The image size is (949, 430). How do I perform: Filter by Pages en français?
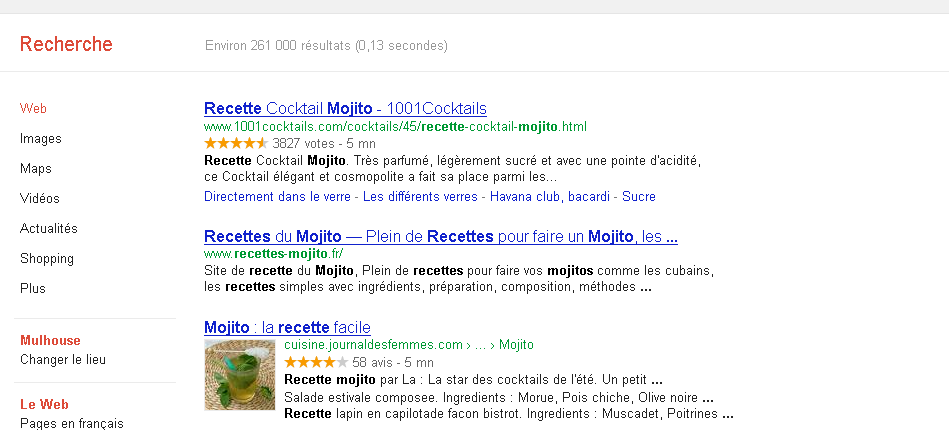tap(72, 423)
